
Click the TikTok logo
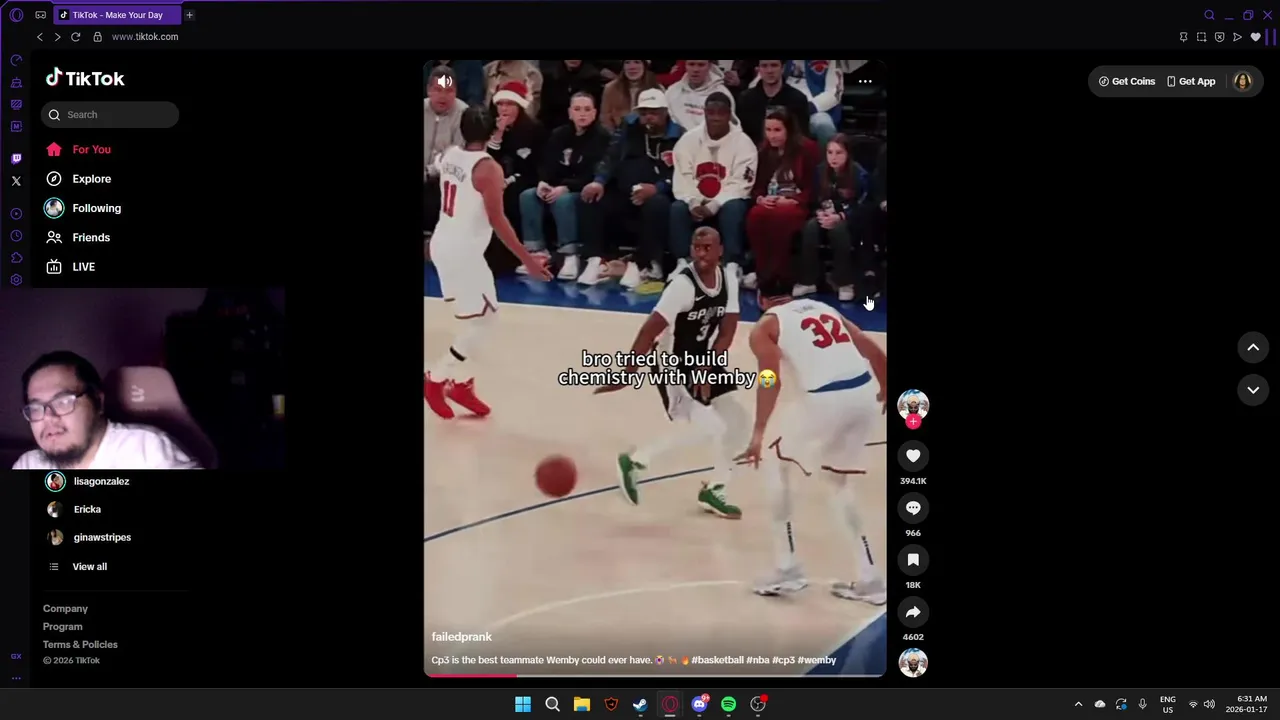tap(85, 78)
